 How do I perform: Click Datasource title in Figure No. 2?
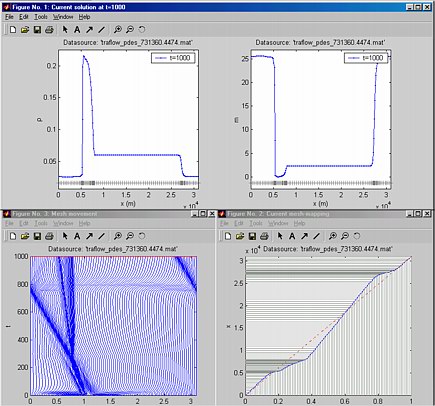coord(328,249)
